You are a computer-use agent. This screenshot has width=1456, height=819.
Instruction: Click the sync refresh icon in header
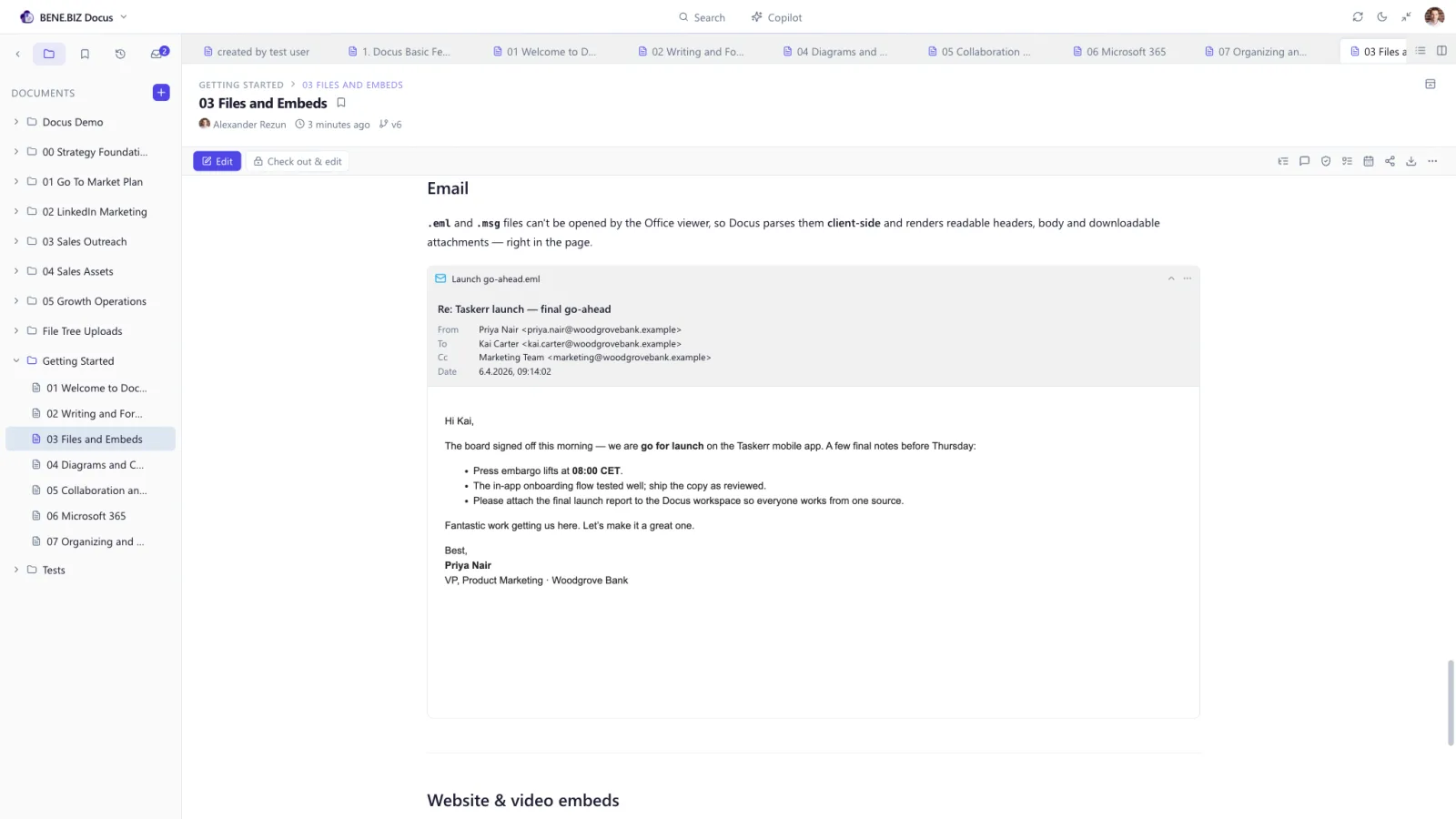(x=1358, y=16)
